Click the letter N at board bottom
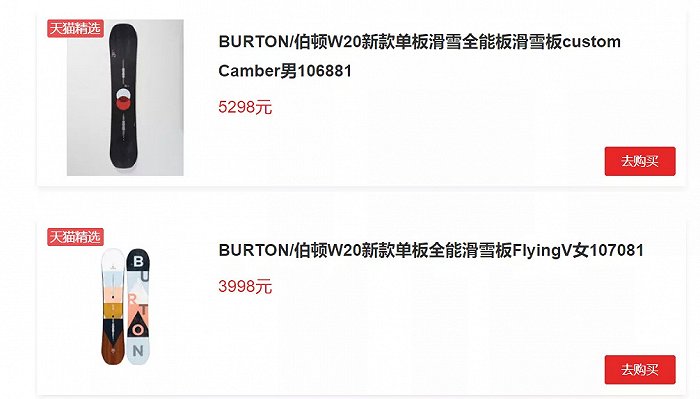This screenshot has height=399, width=700. point(138,351)
